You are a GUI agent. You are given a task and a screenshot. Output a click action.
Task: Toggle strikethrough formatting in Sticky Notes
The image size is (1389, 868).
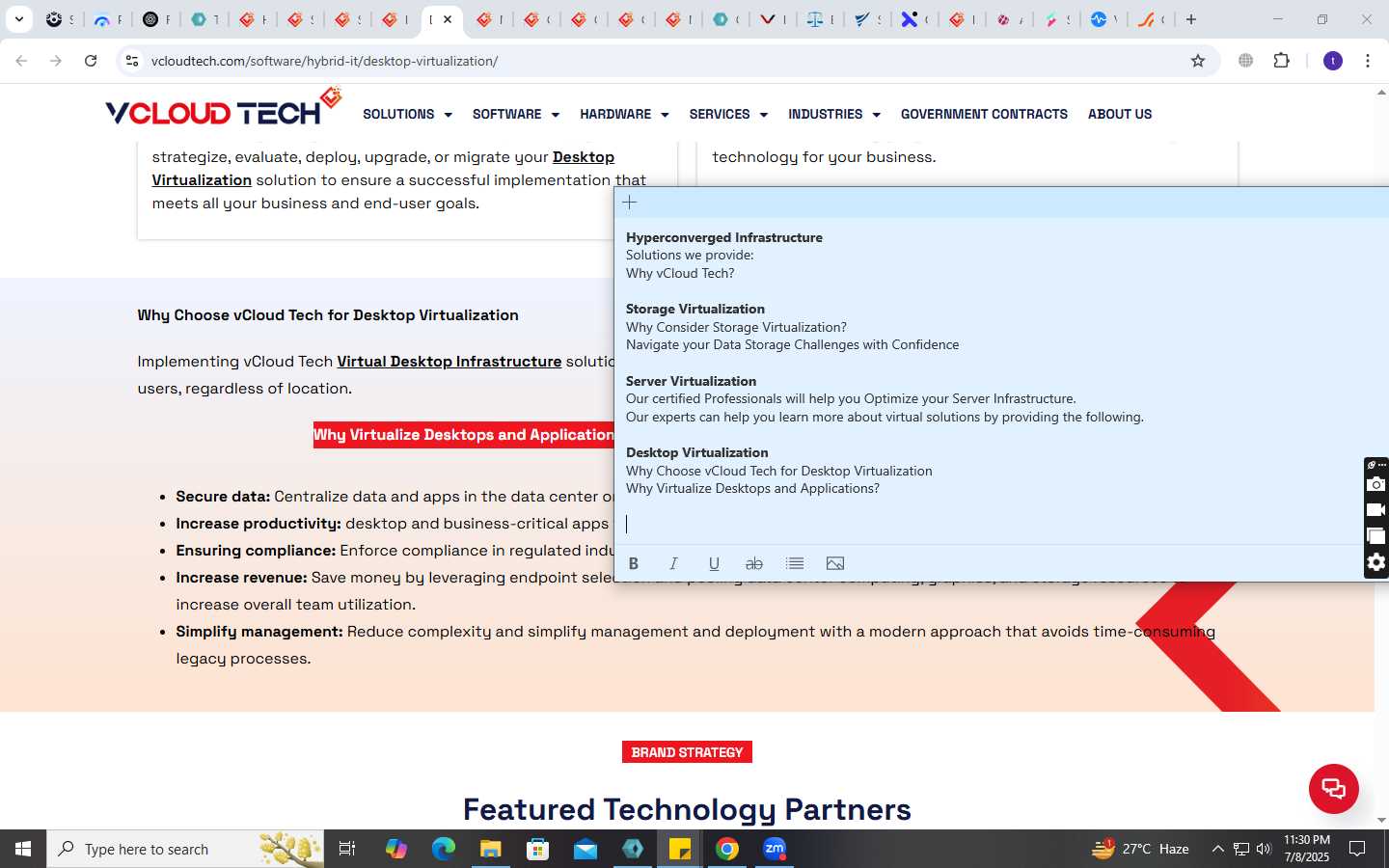click(754, 563)
